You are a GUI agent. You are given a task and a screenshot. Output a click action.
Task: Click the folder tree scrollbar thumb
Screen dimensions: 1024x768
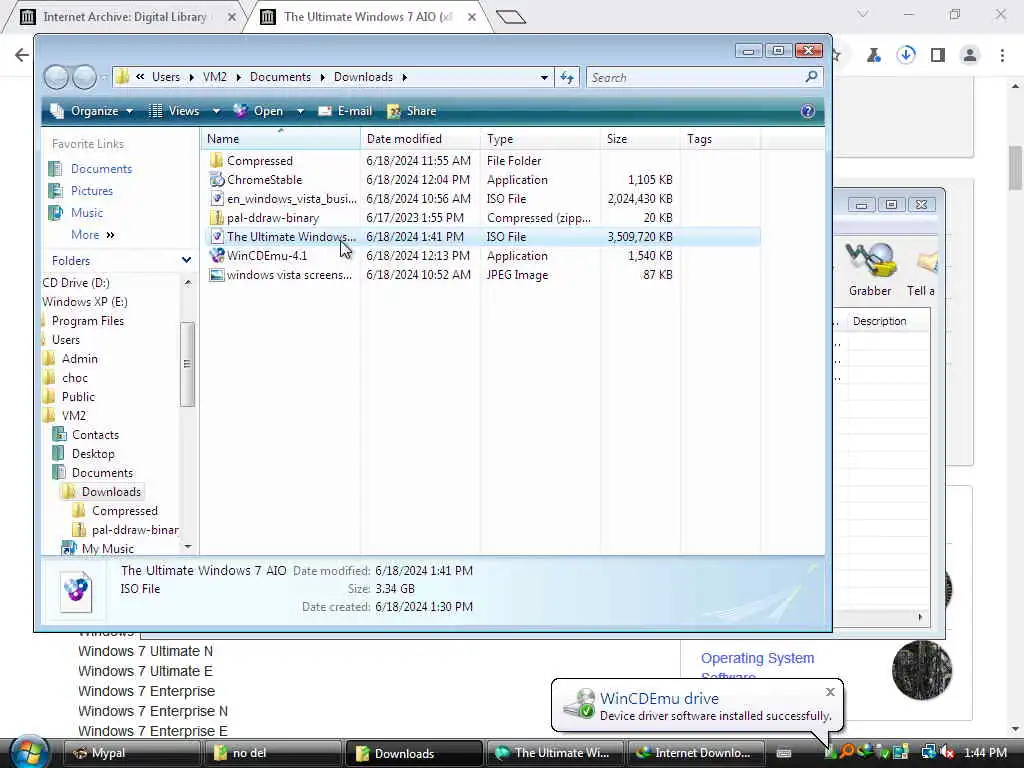click(x=187, y=364)
